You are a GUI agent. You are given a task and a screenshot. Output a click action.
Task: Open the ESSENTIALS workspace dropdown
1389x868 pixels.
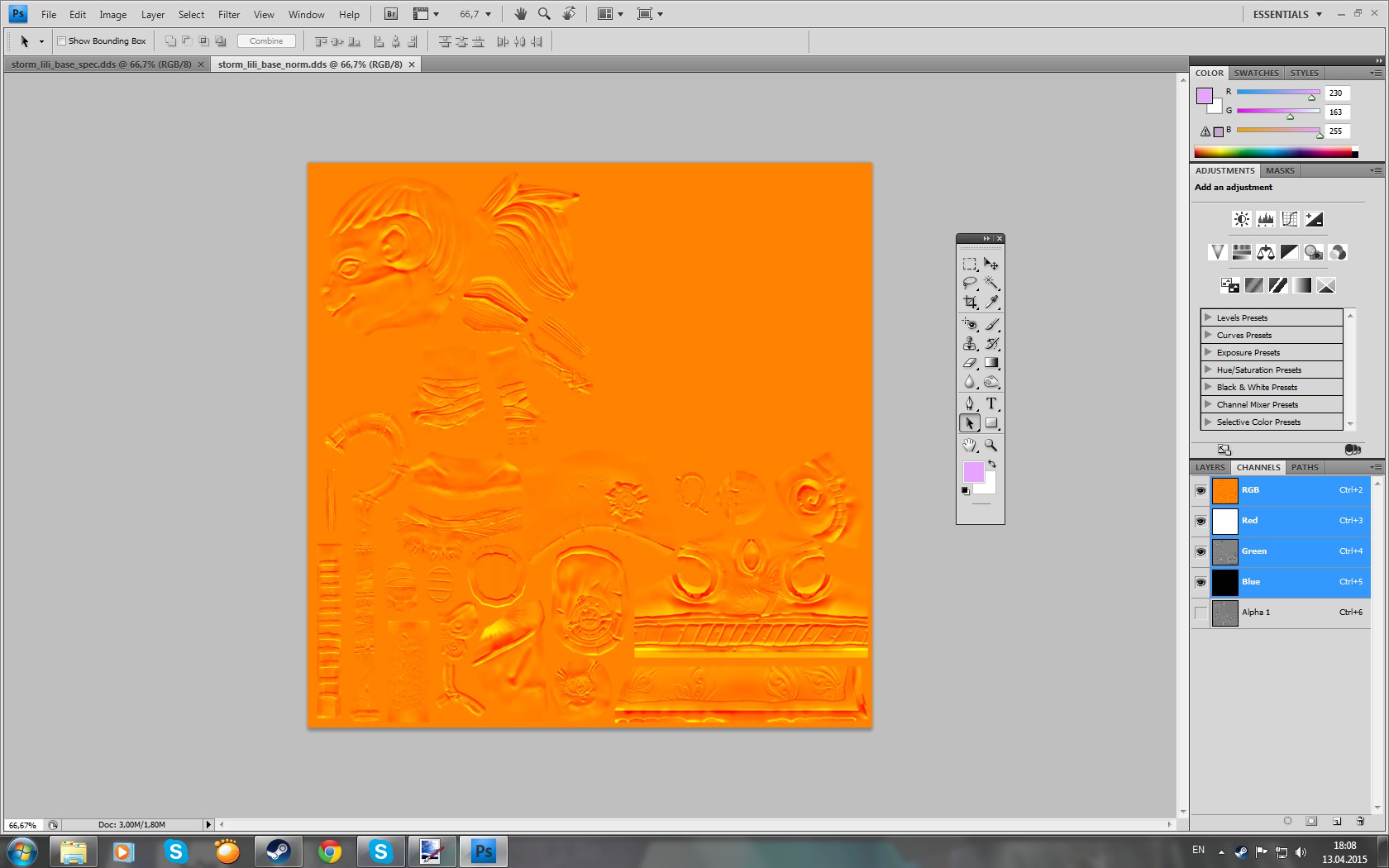click(1287, 14)
